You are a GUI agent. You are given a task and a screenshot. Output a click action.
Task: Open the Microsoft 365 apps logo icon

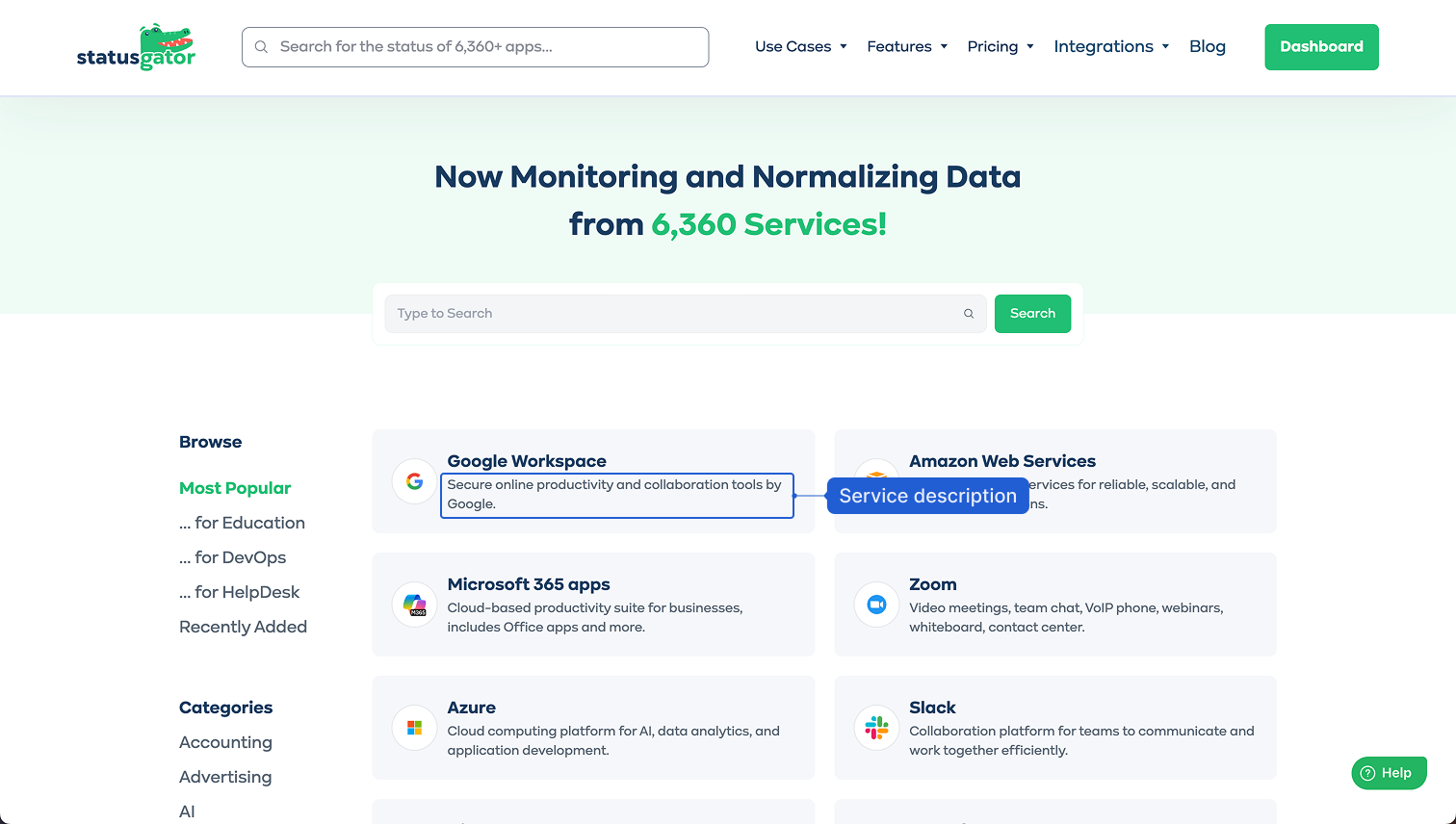click(415, 605)
